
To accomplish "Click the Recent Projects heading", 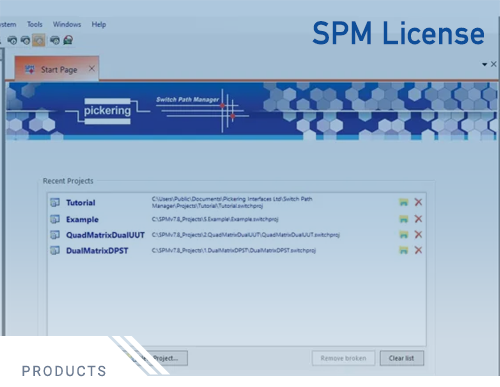I will click(68, 181).
